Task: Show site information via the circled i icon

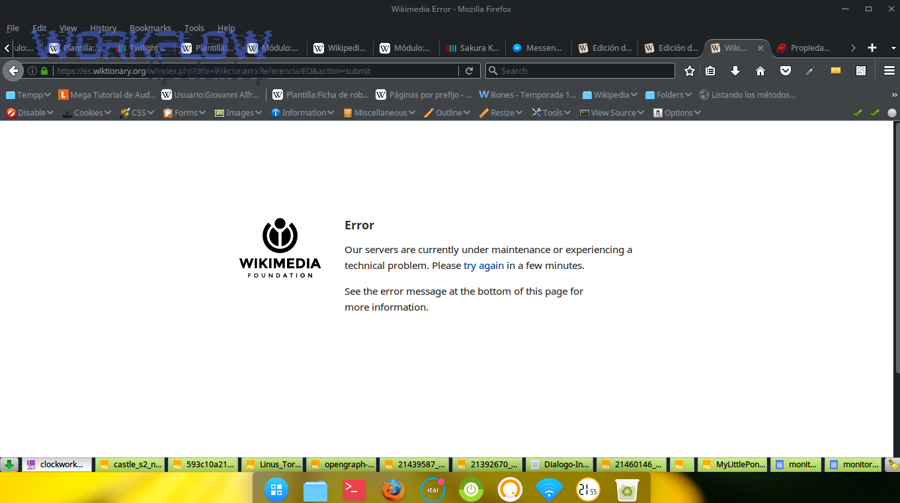Action: (32, 71)
